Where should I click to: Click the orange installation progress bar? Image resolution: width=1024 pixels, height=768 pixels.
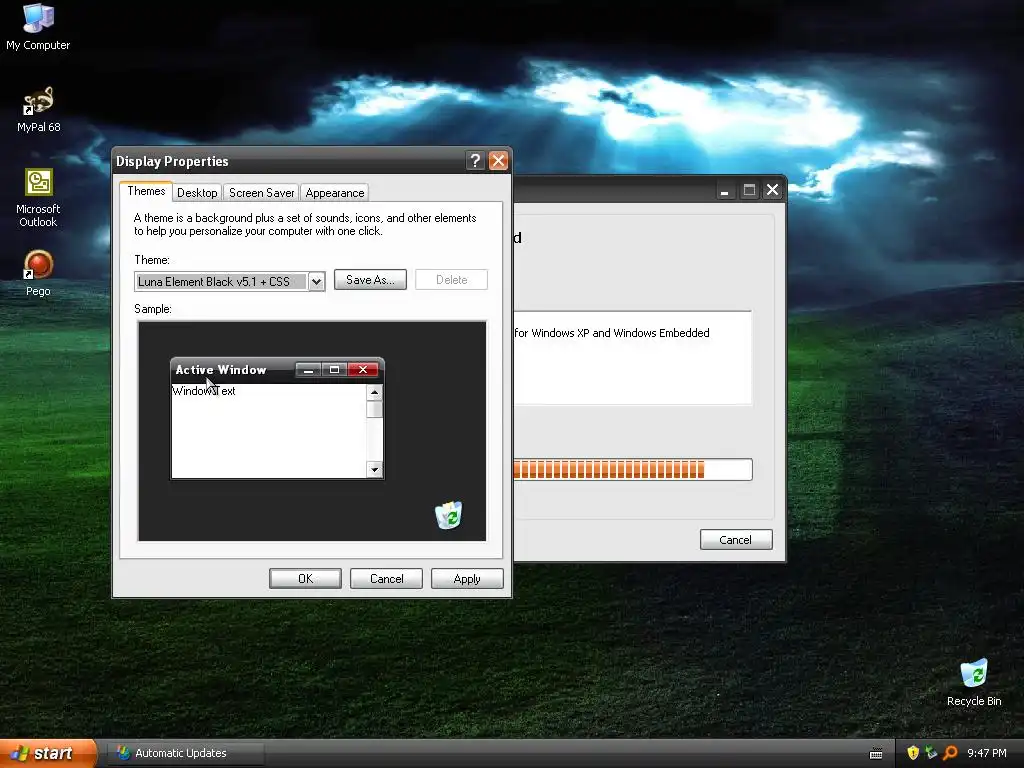633,470
